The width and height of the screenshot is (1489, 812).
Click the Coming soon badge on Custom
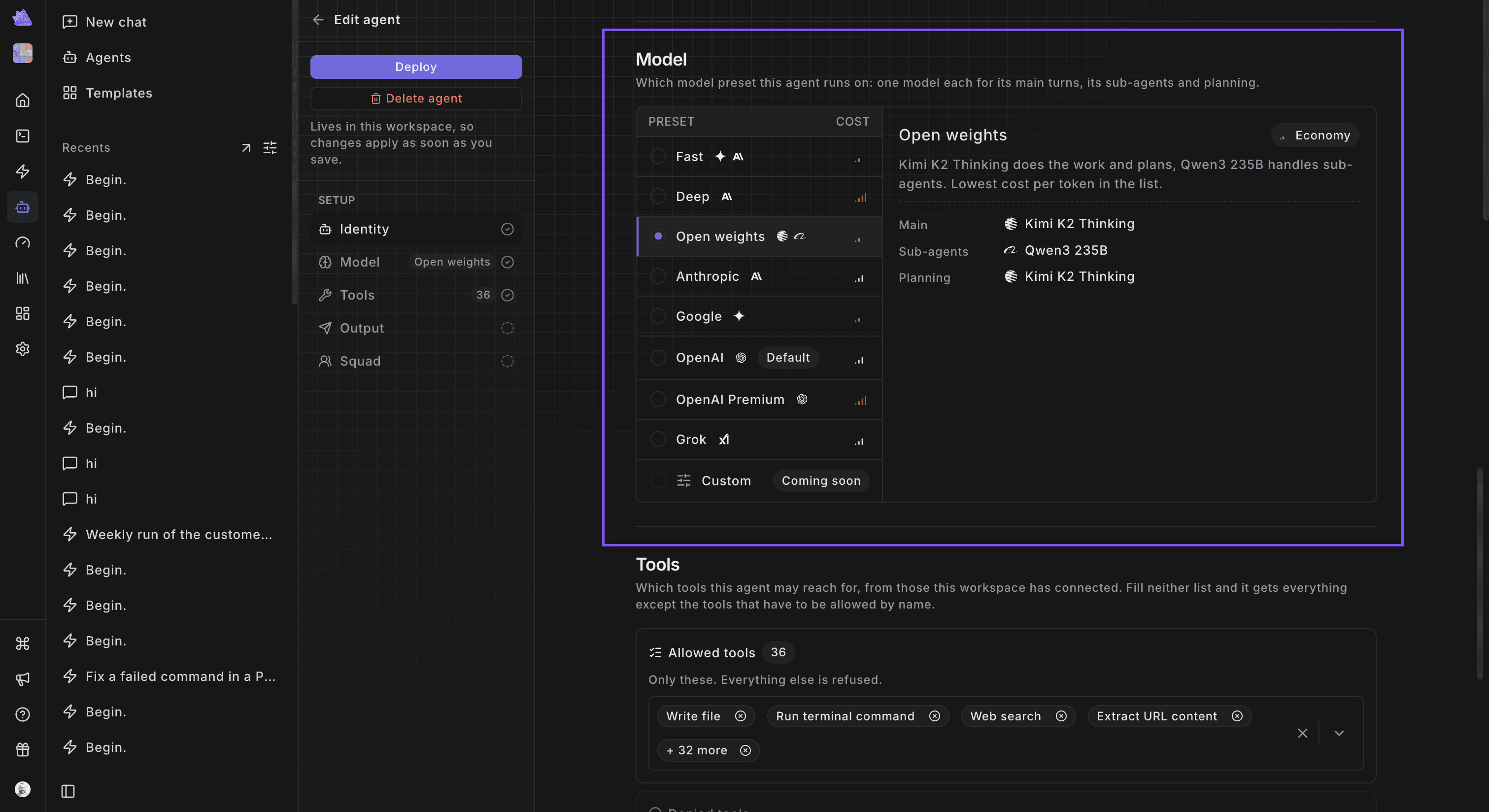pyautogui.click(x=821, y=481)
